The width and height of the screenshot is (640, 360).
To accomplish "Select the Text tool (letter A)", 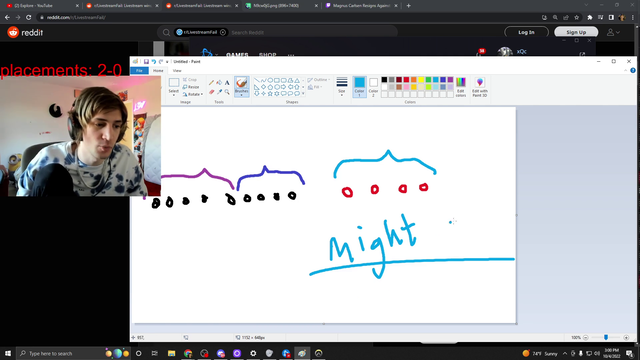I will (x=227, y=83).
